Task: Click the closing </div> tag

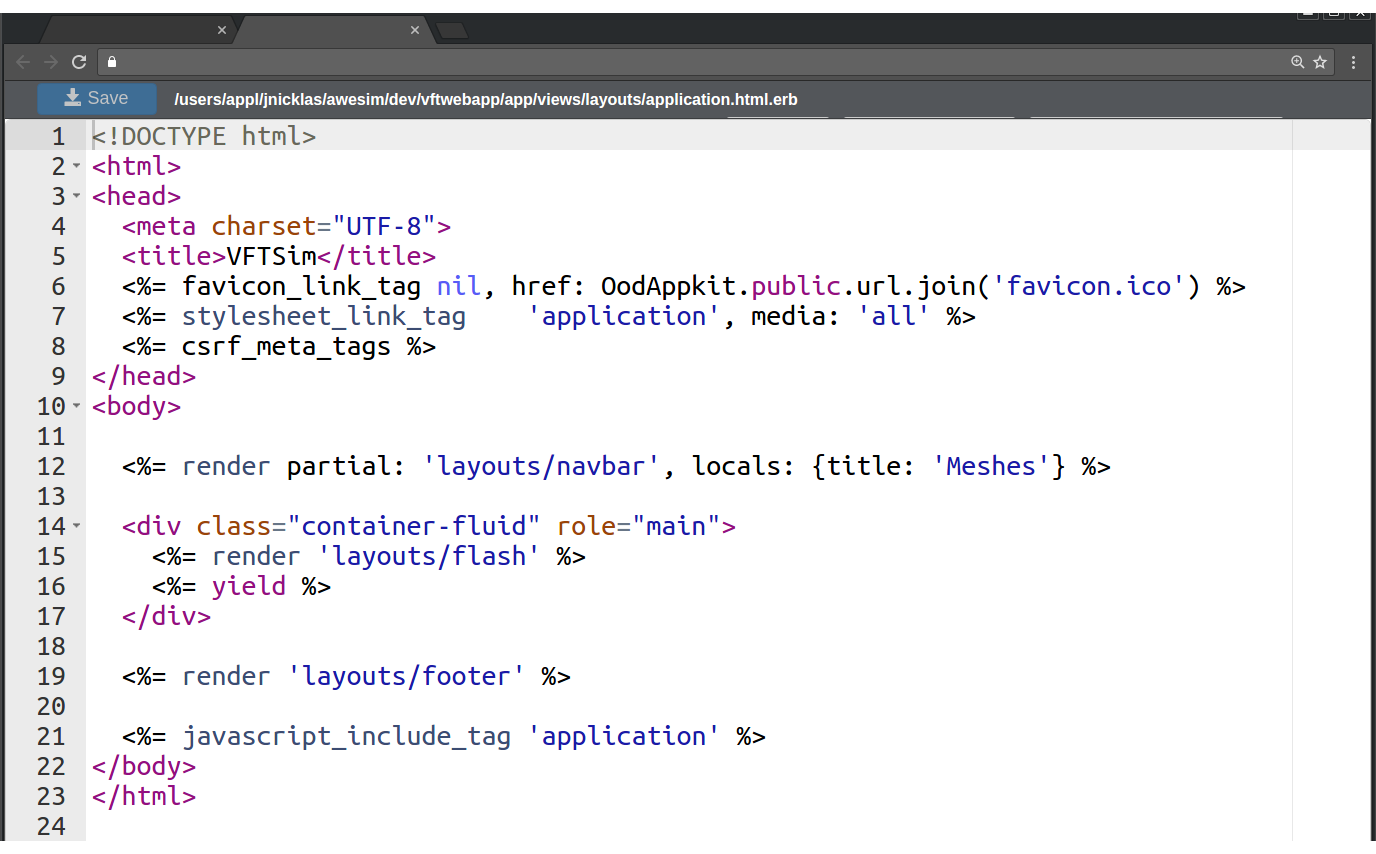Action: pyautogui.click(x=167, y=616)
